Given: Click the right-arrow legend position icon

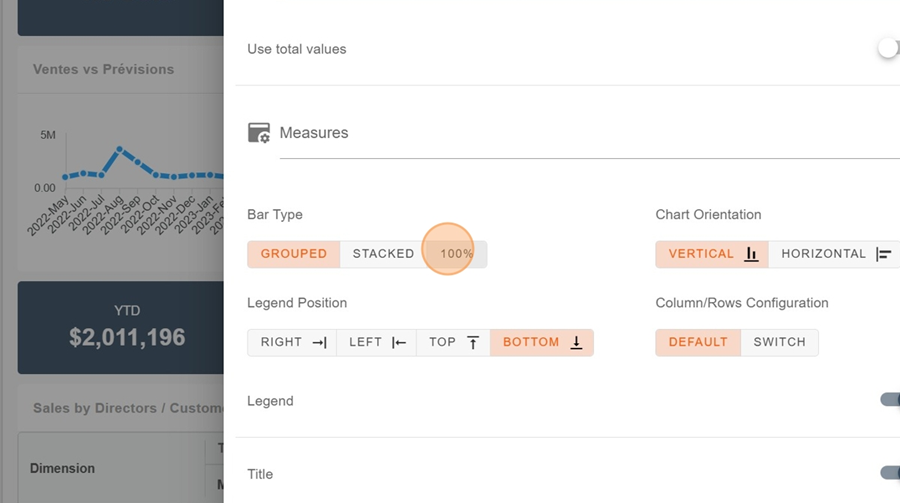Looking at the screenshot, I should [319, 342].
